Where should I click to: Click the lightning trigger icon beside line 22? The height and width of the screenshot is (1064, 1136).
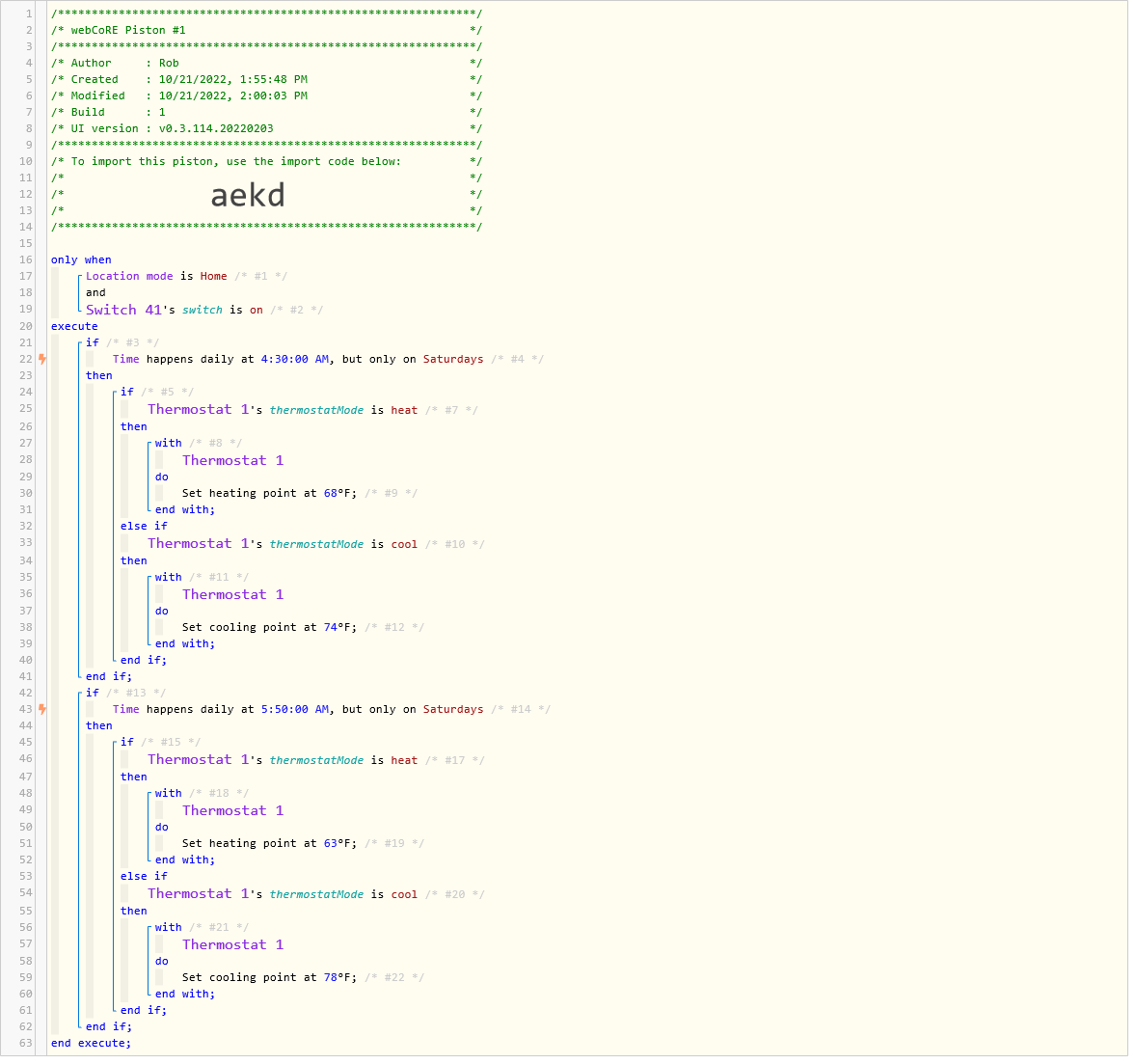(x=42, y=358)
